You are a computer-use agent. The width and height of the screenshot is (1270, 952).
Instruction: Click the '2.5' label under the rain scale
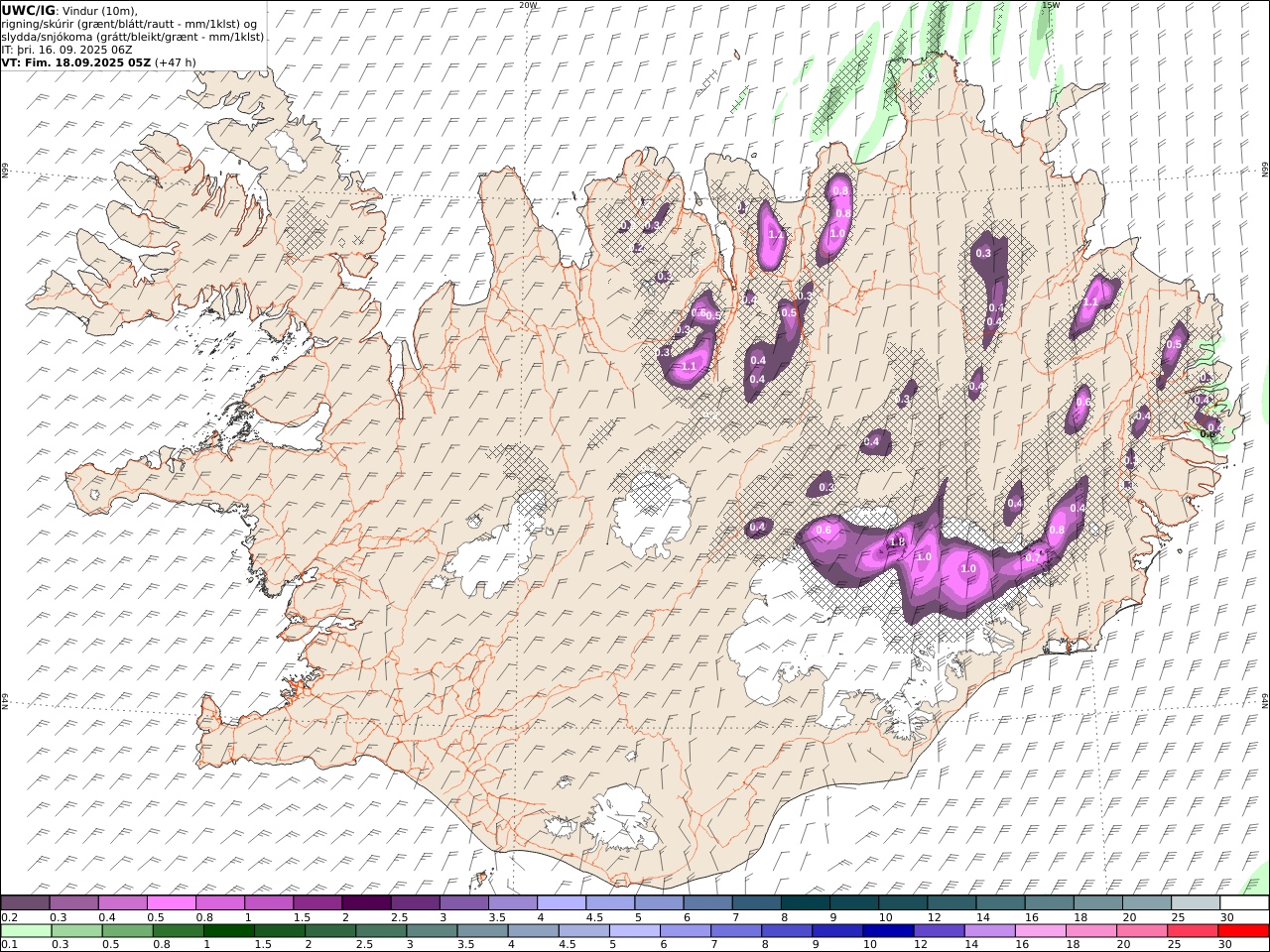[363, 945]
